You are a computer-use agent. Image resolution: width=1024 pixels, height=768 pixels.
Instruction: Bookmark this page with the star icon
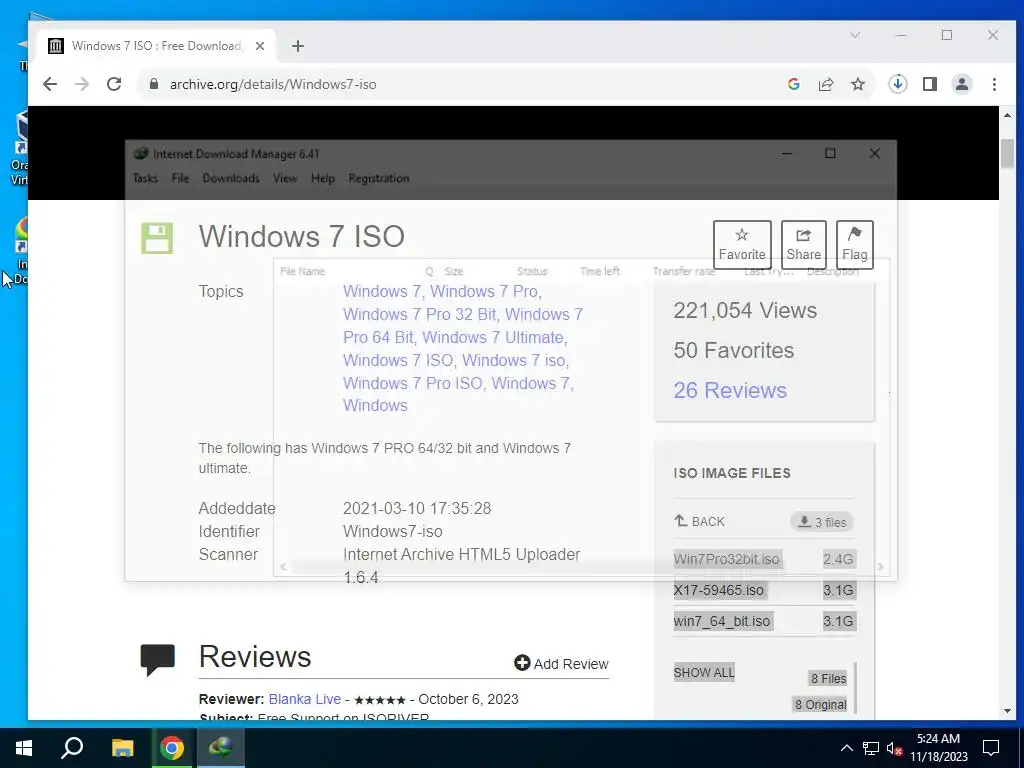click(858, 84)
